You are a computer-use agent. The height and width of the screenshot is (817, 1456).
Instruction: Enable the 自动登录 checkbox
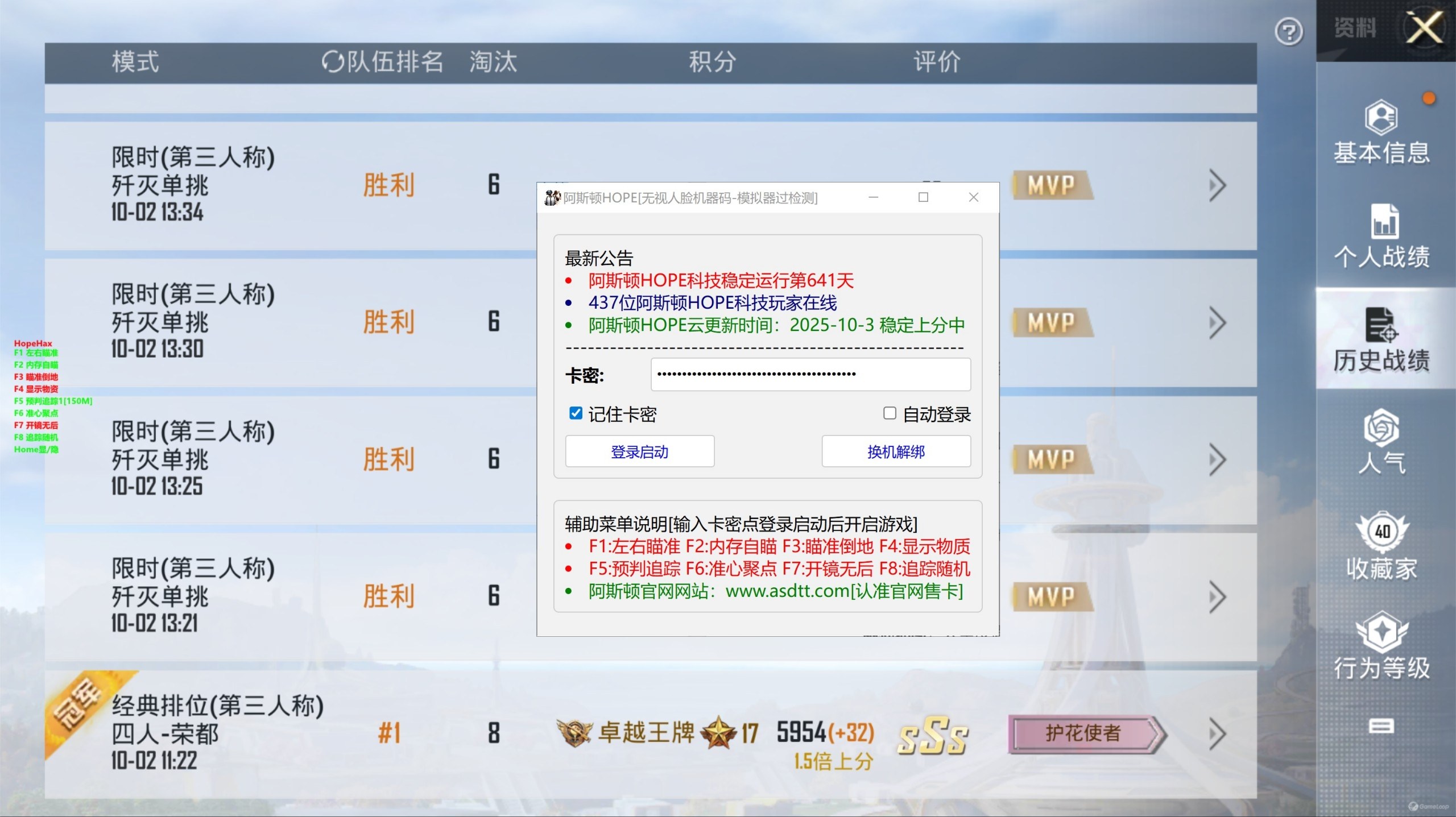[x=890, y=413]
